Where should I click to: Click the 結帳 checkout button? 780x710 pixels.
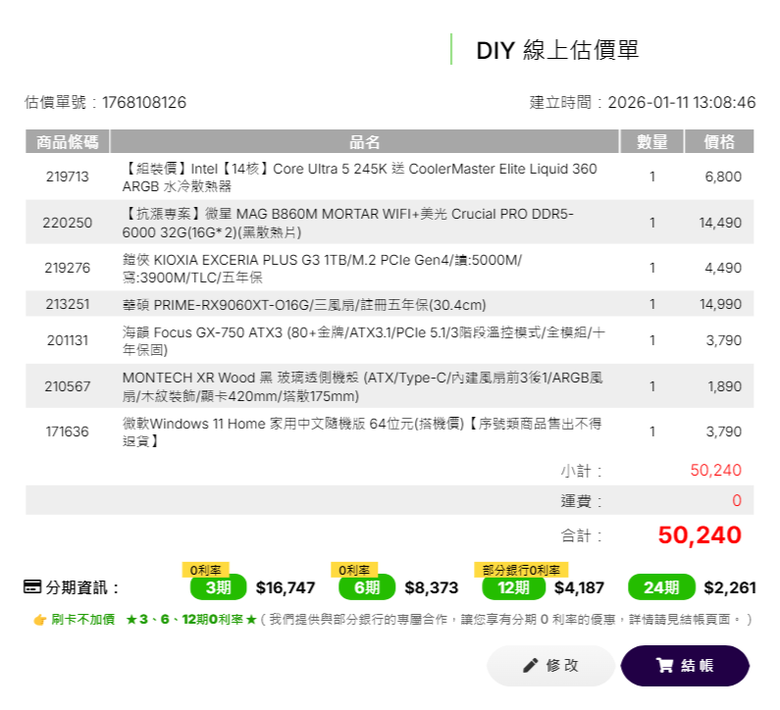click(685, 666)
